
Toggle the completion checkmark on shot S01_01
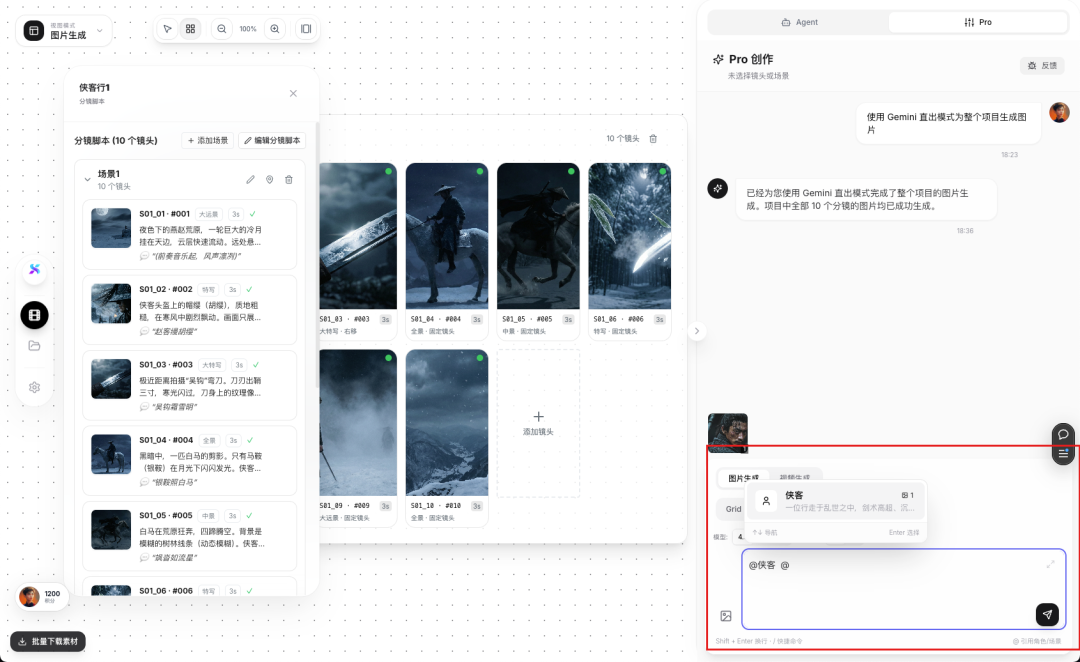coord(253,213)
